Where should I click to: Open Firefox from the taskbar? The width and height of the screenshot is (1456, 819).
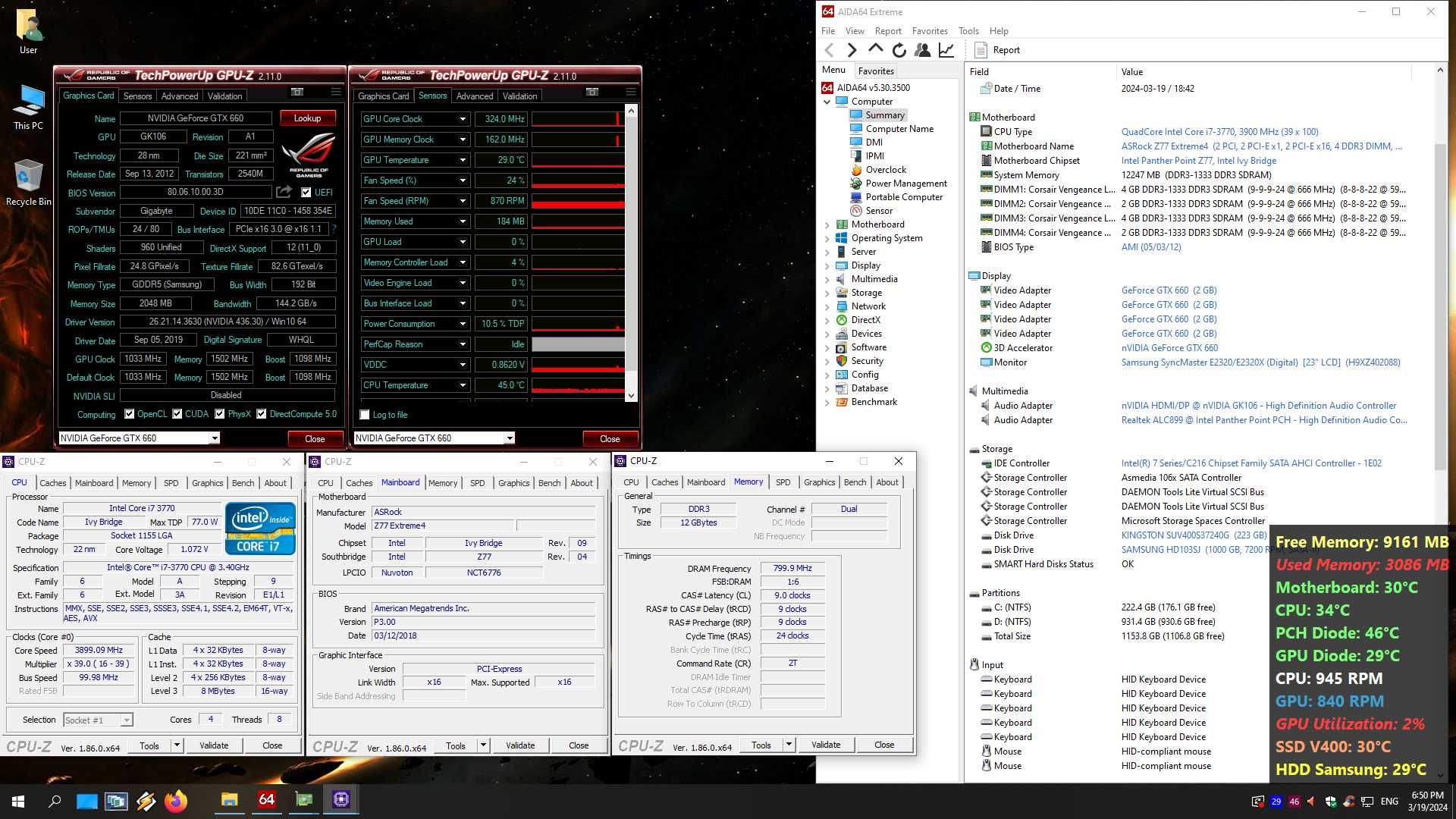(x=176, y=801)
